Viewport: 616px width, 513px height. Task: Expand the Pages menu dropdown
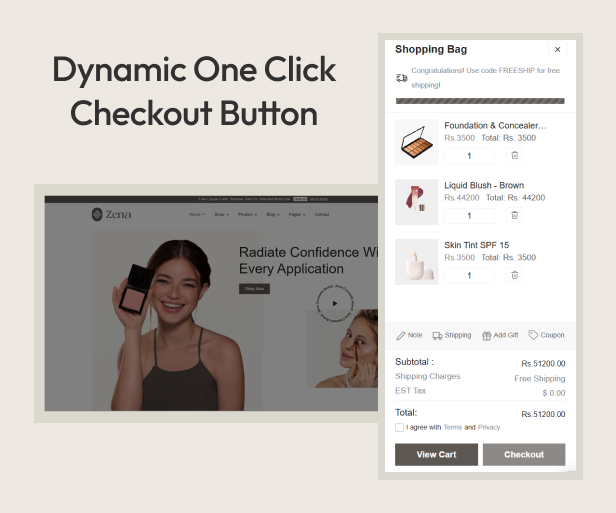(x=297, y=214)
